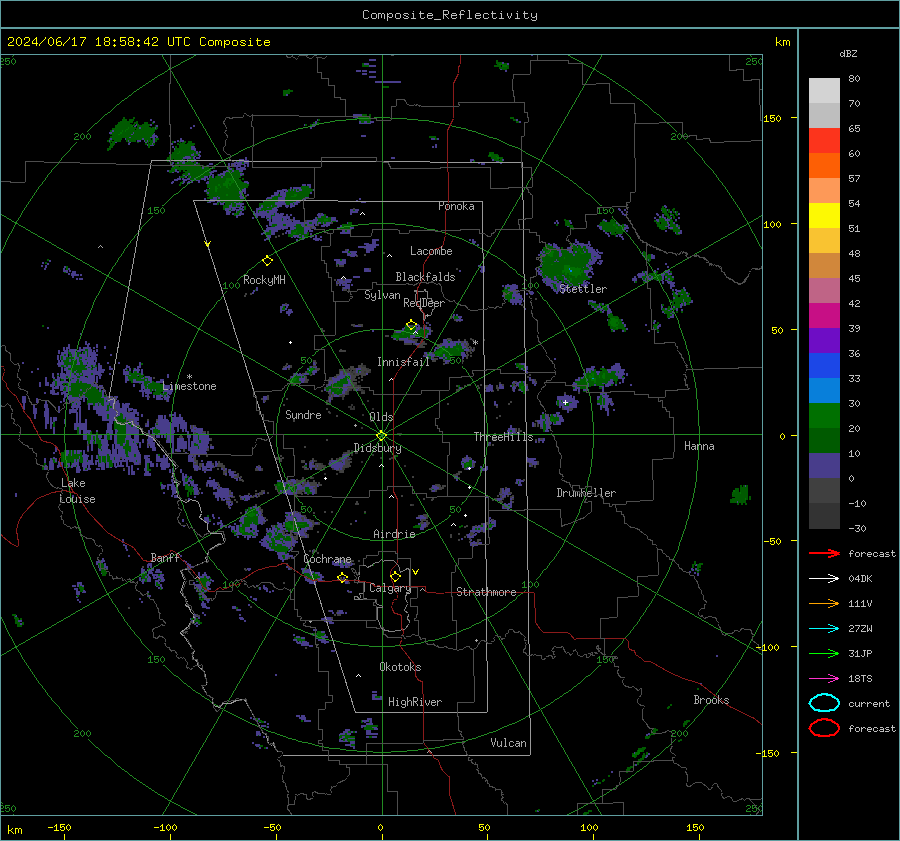900x841 pixels.
Task: Click the HighRiver town label
Action: pos(415,702)
